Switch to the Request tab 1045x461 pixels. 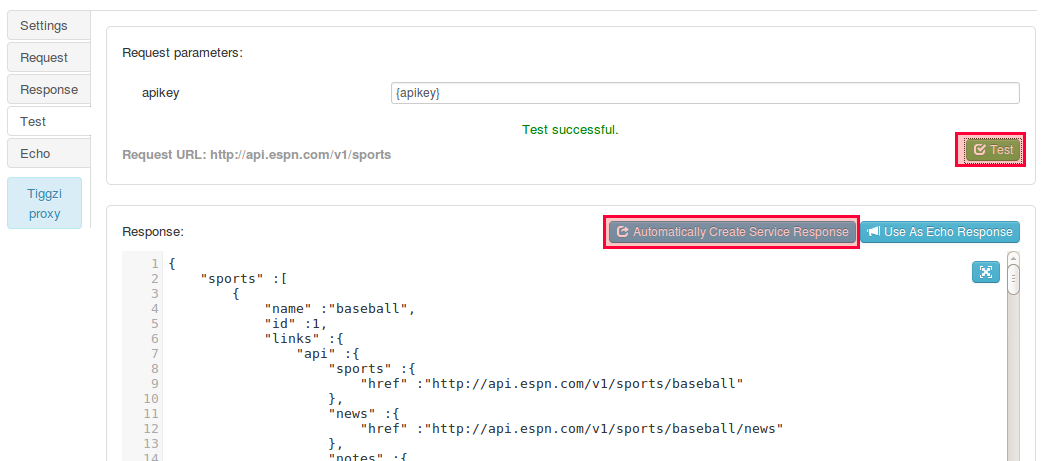click(44, 58)
